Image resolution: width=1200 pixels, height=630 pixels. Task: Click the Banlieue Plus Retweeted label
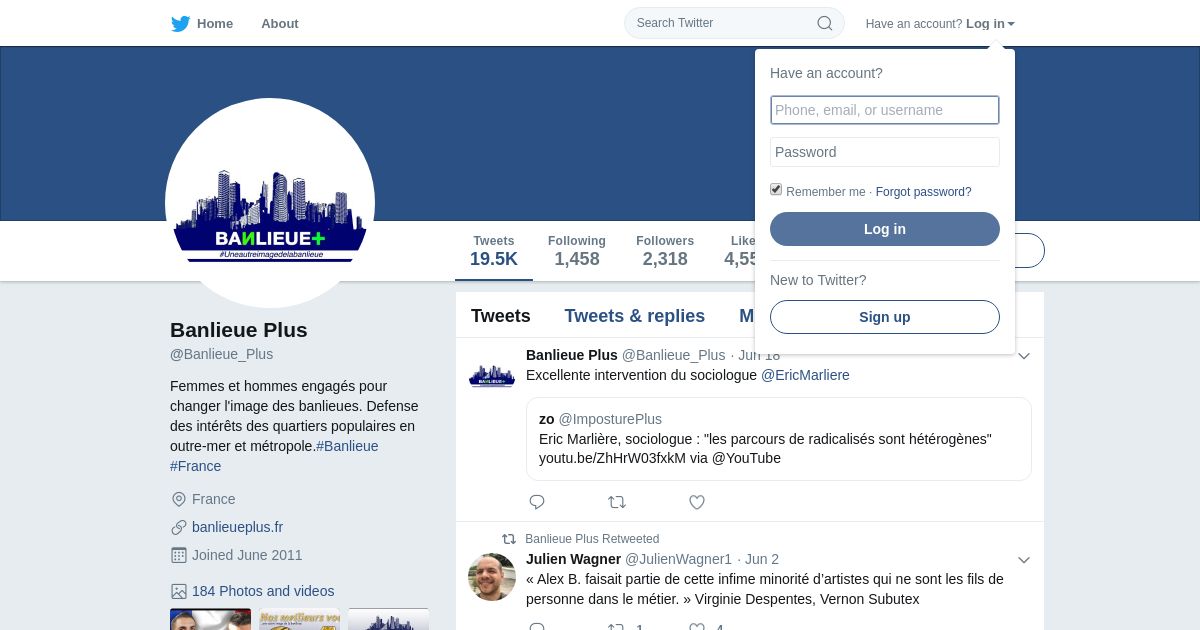tap(592, 539)
